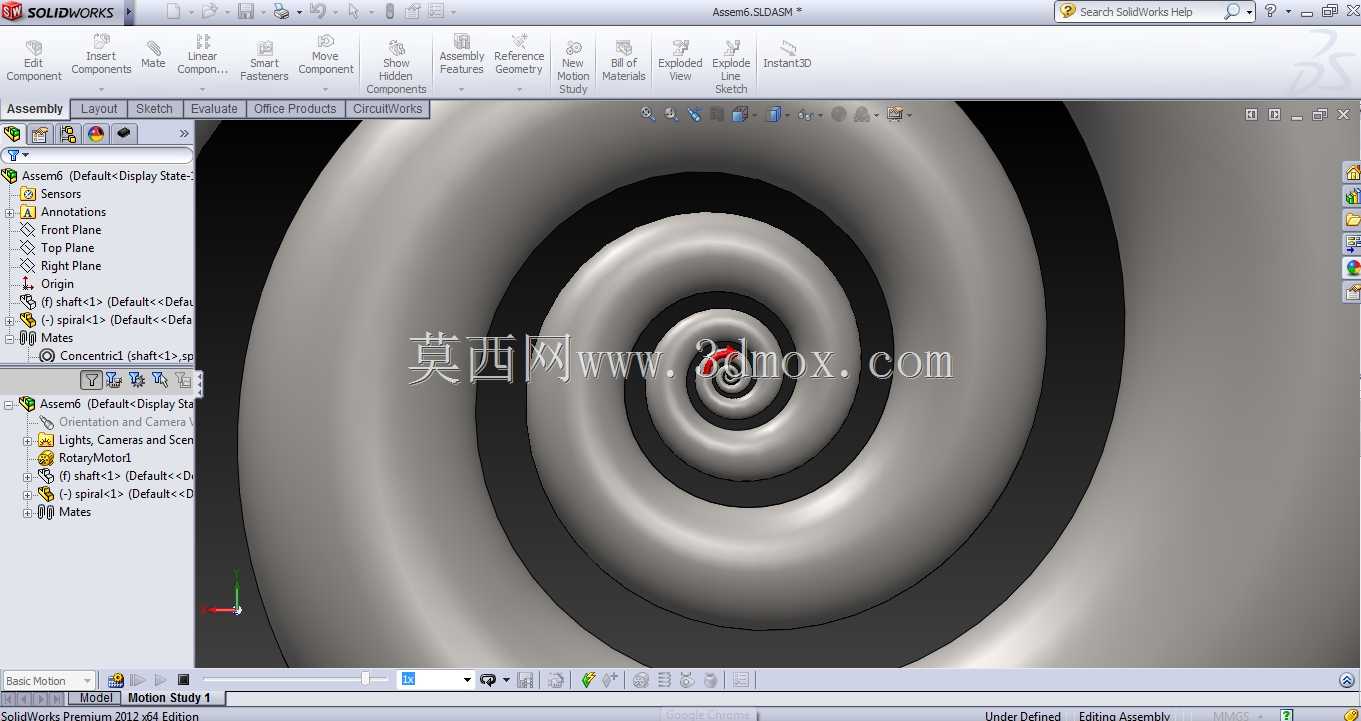Insert a Bill of Materials
The height and width of the screenshot is (721, 1361).
[624, 61]
